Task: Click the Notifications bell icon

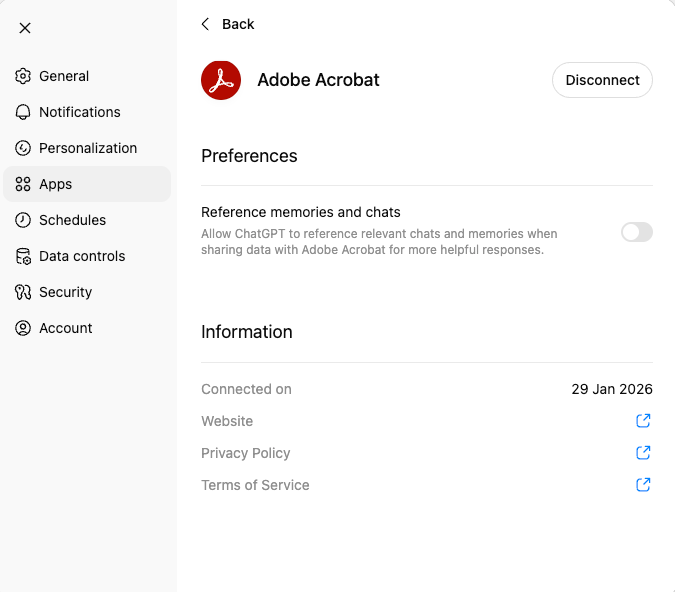Action: [x=23, y=112]
